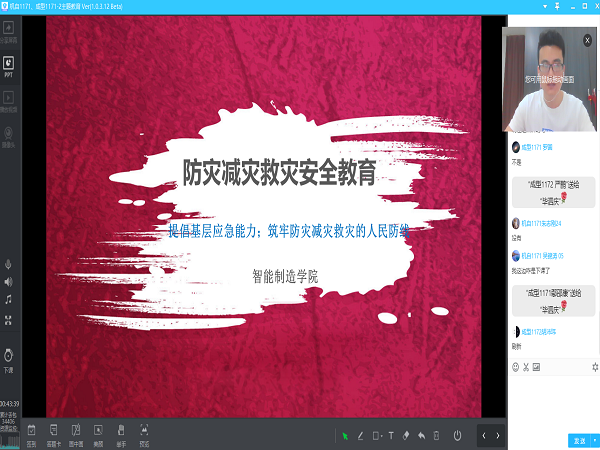This screenshot has height=450, width=600.
Task: Open the emoji picker in chat
Action: 515,367
